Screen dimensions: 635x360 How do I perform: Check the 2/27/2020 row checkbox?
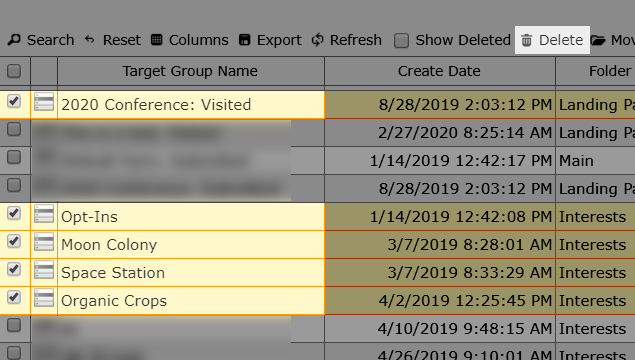tap(14, 129)
